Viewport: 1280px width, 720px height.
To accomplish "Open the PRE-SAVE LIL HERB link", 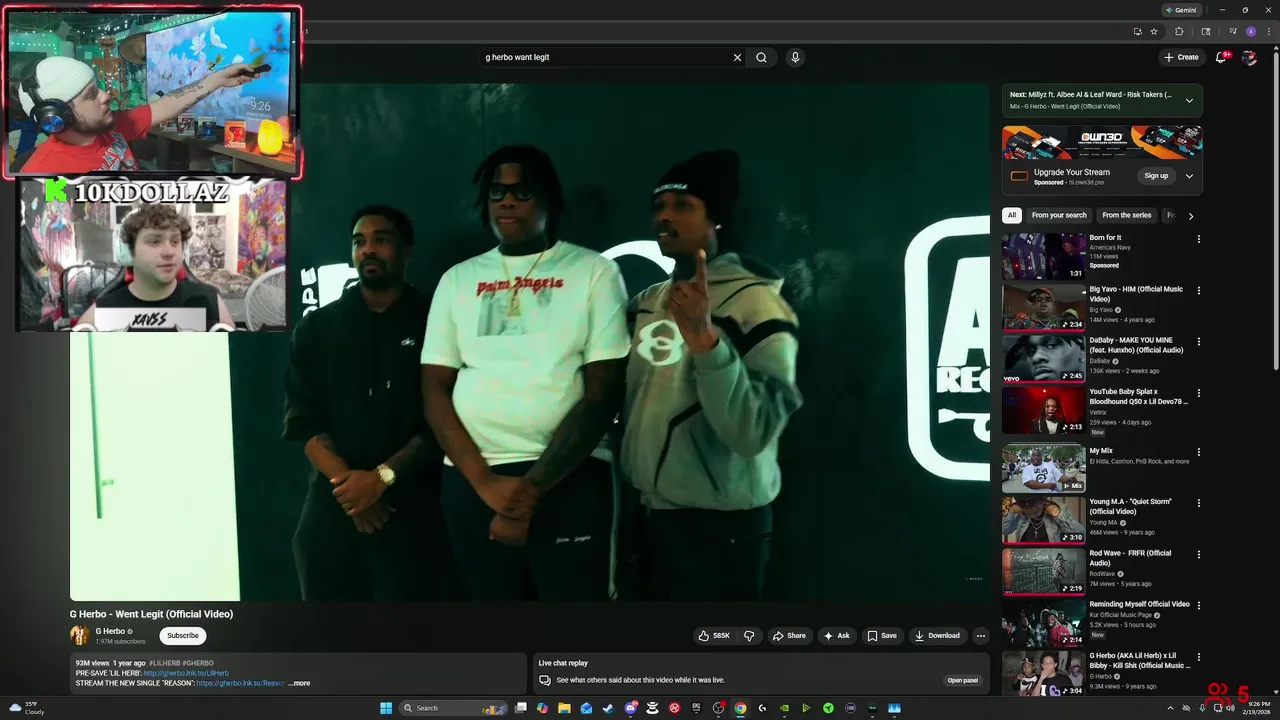I will pyautogui.click(x=186, y=673).
